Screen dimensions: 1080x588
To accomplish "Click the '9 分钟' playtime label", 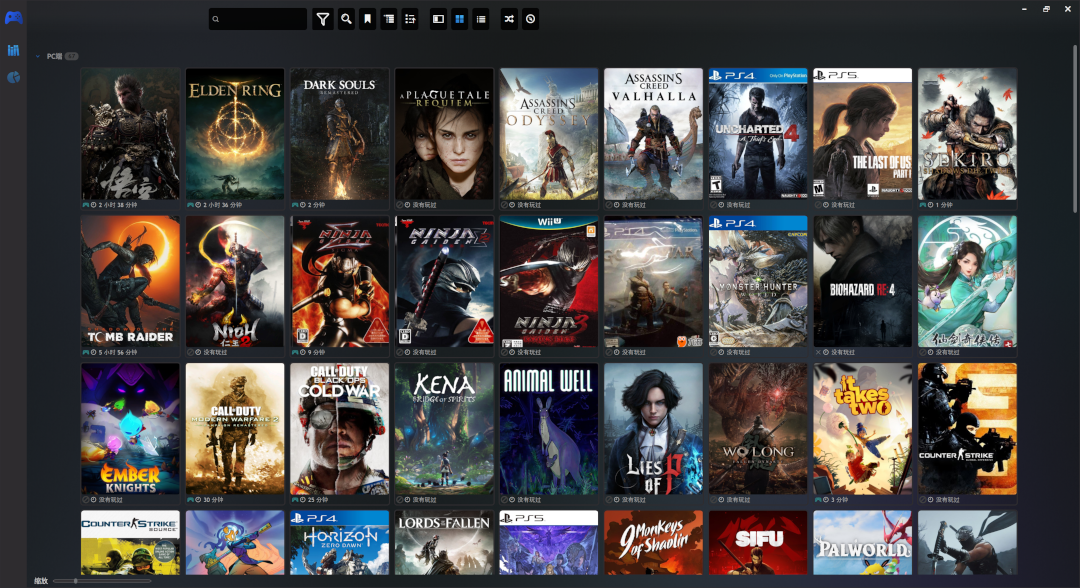I will [316, 353].
